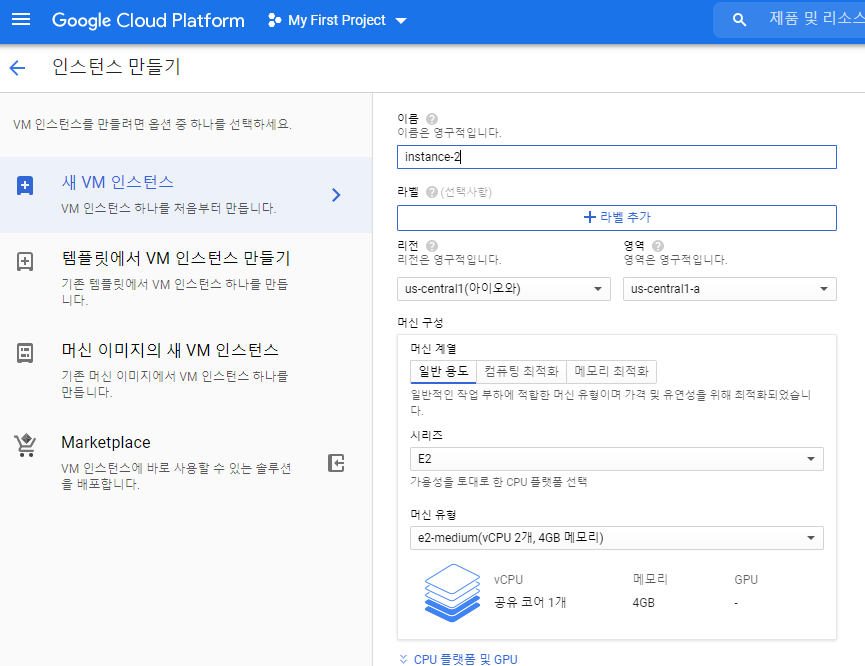The width and height of the screenshot is (865, 666).
Task: Click the Google Cloud Platform logo text
Action: (148, 20)
